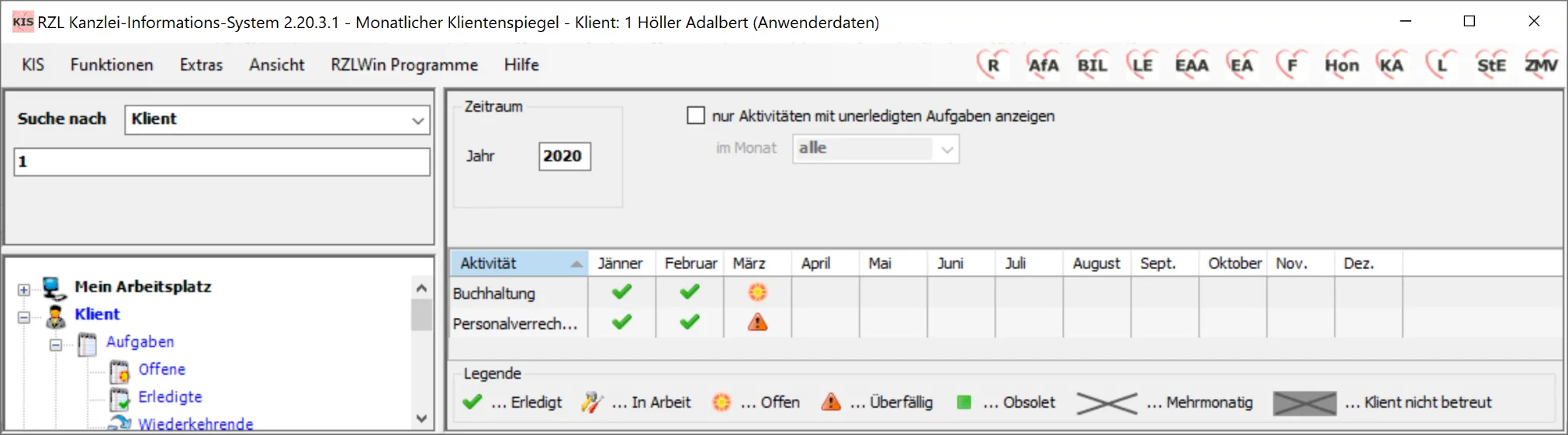This screenshot has width=1568, height=435.
Task: Click the August column header
Action: click(1097, 263)
